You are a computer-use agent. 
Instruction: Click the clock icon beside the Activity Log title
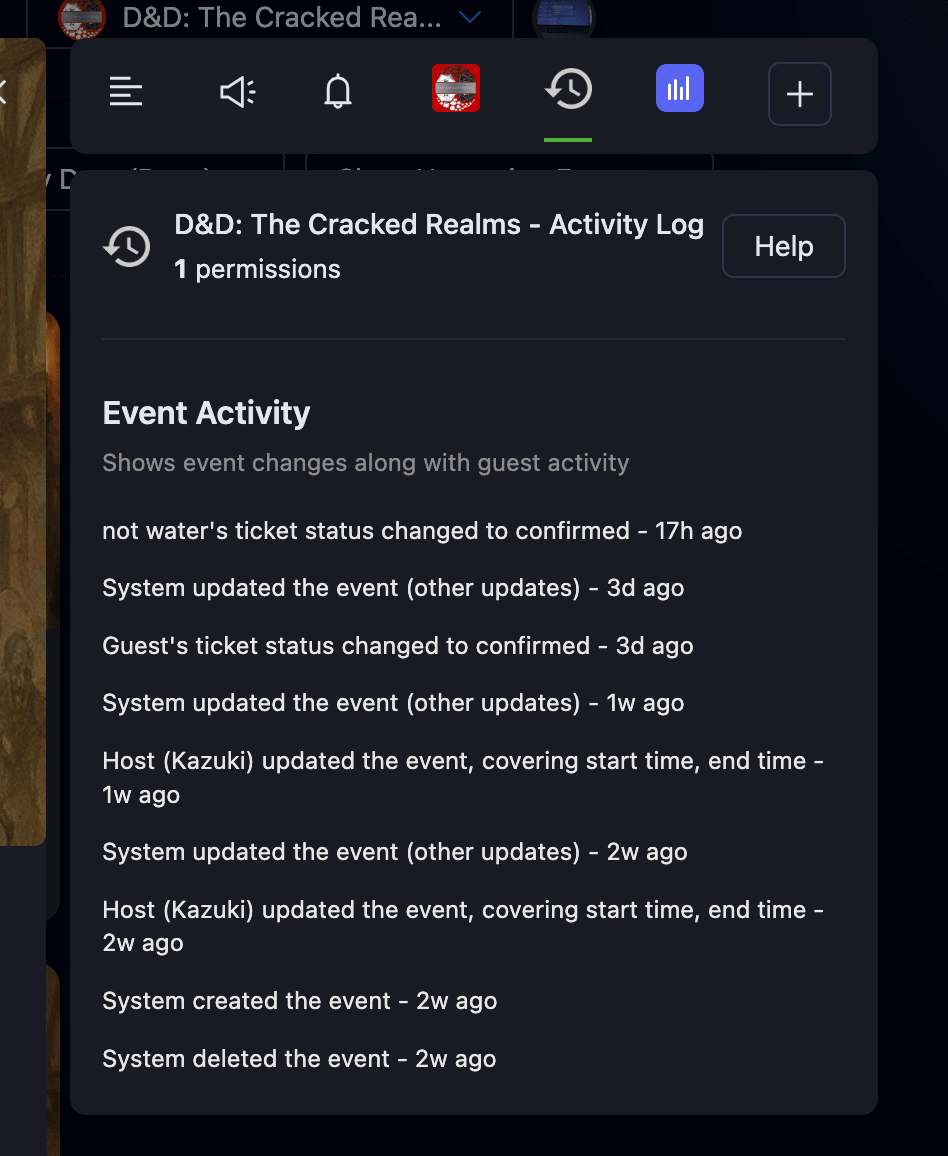point(127,246)
